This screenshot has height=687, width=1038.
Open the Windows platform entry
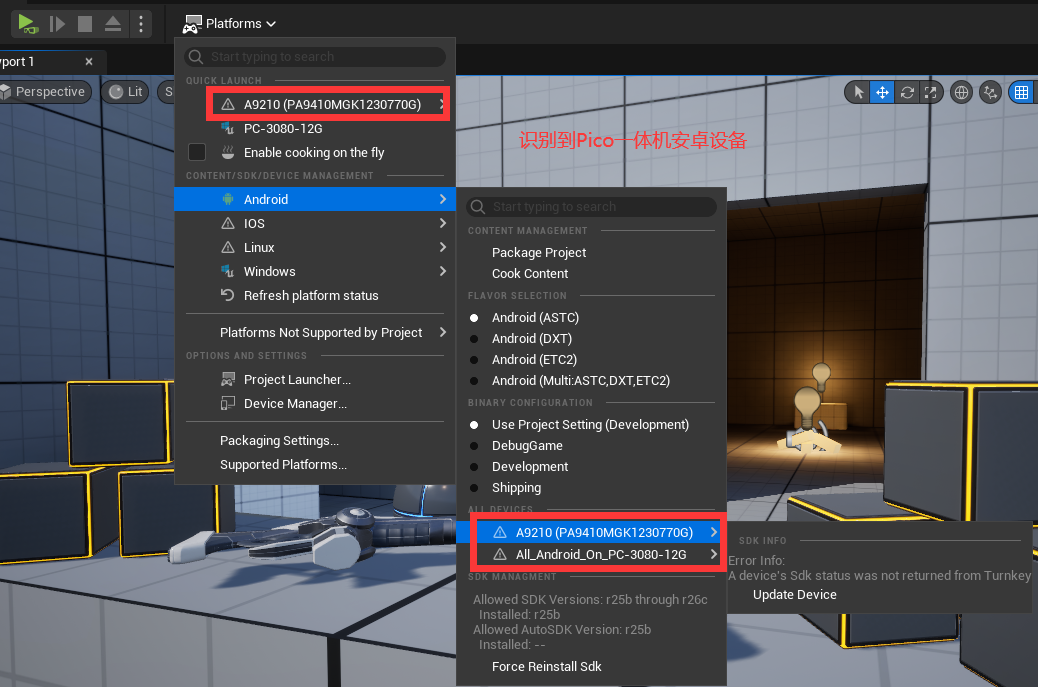click(314, 271)
